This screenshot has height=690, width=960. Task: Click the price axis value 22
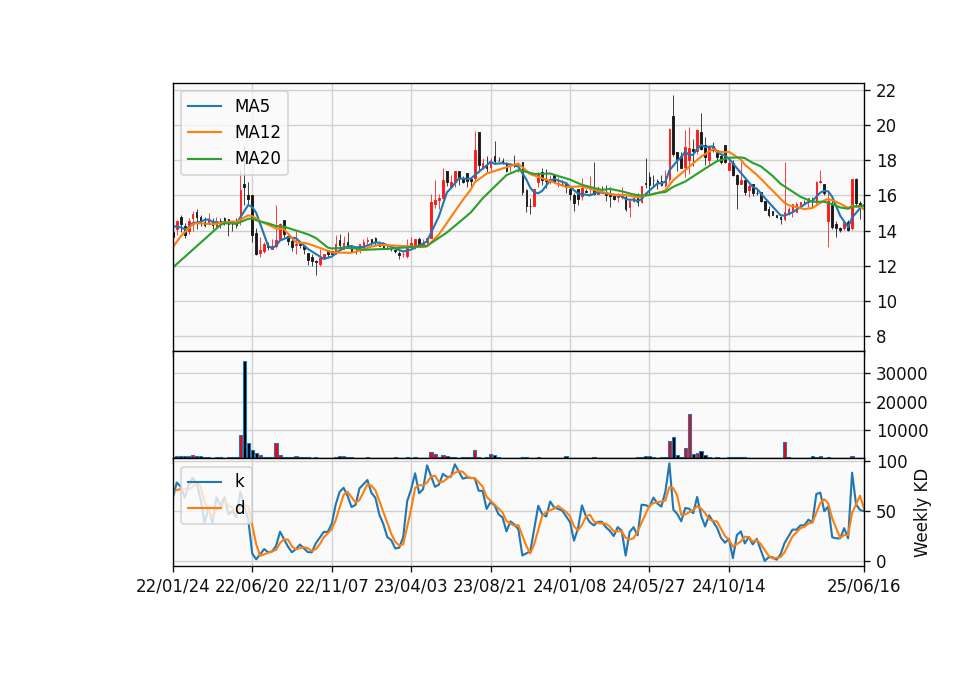point(886,91)
